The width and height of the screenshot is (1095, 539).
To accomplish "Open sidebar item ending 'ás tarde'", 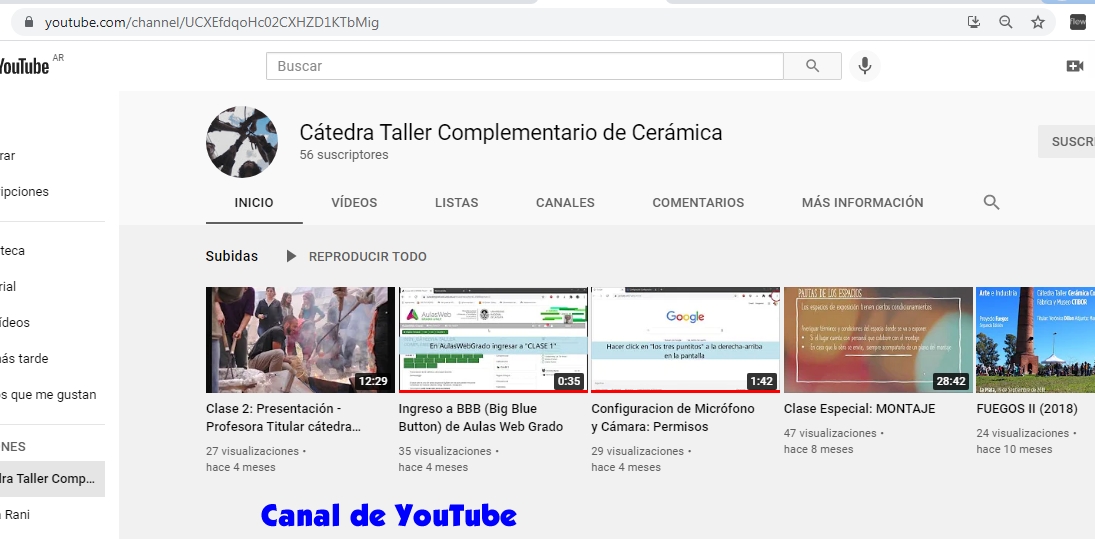I will tap(24, 358).
